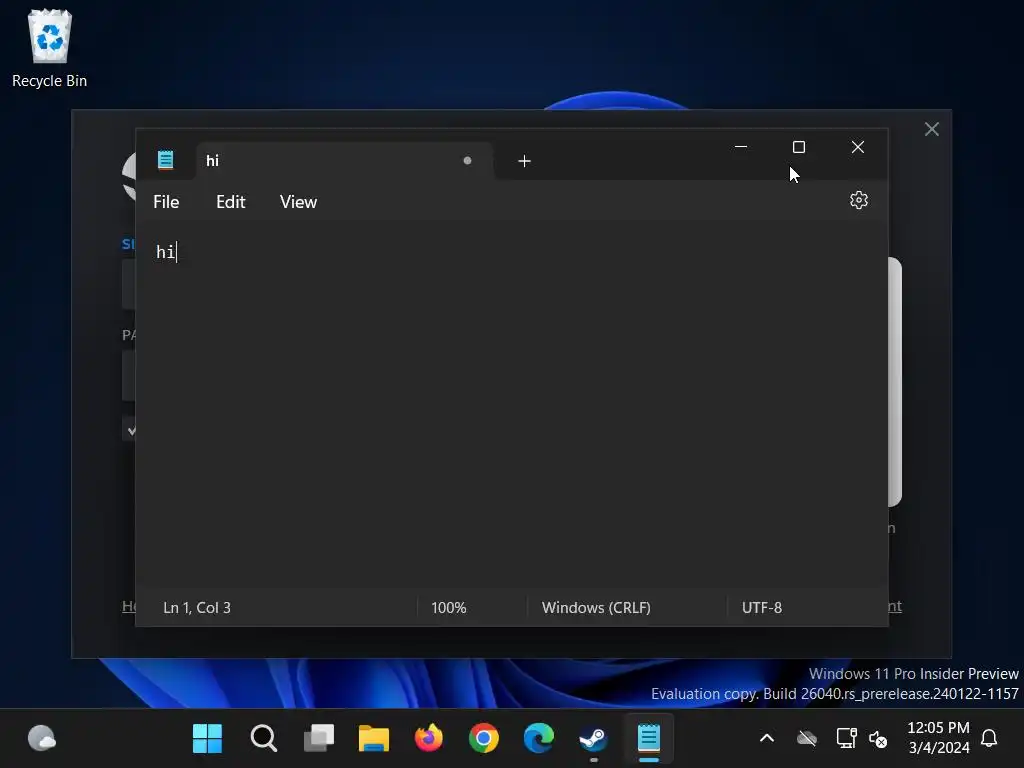The width and height of the screenshot is (1024, 768).
Task: Open Task View from taskbar
Action: pos(319,739)
